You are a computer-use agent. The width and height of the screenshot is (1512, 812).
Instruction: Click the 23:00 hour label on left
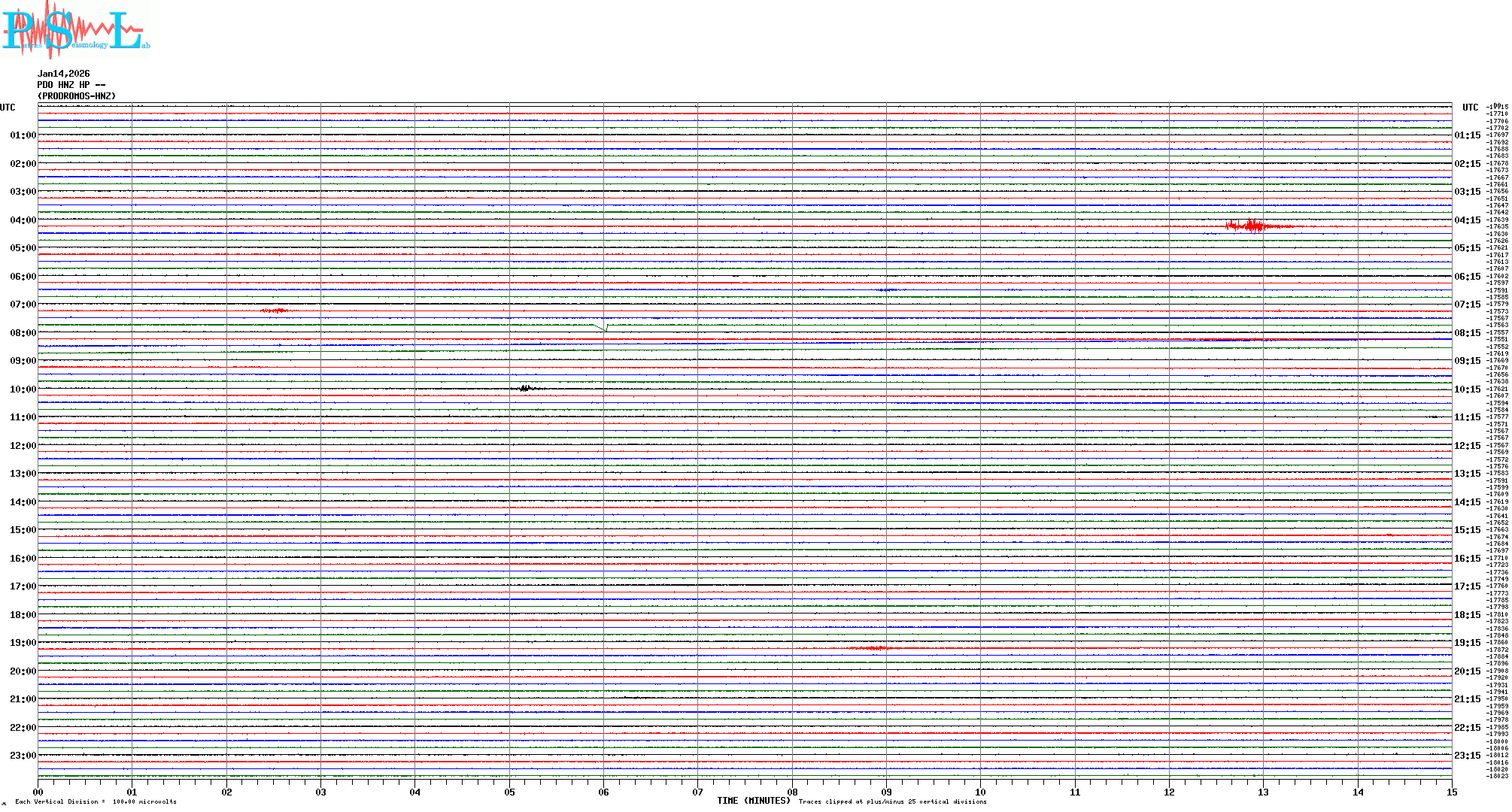(23, 756)
